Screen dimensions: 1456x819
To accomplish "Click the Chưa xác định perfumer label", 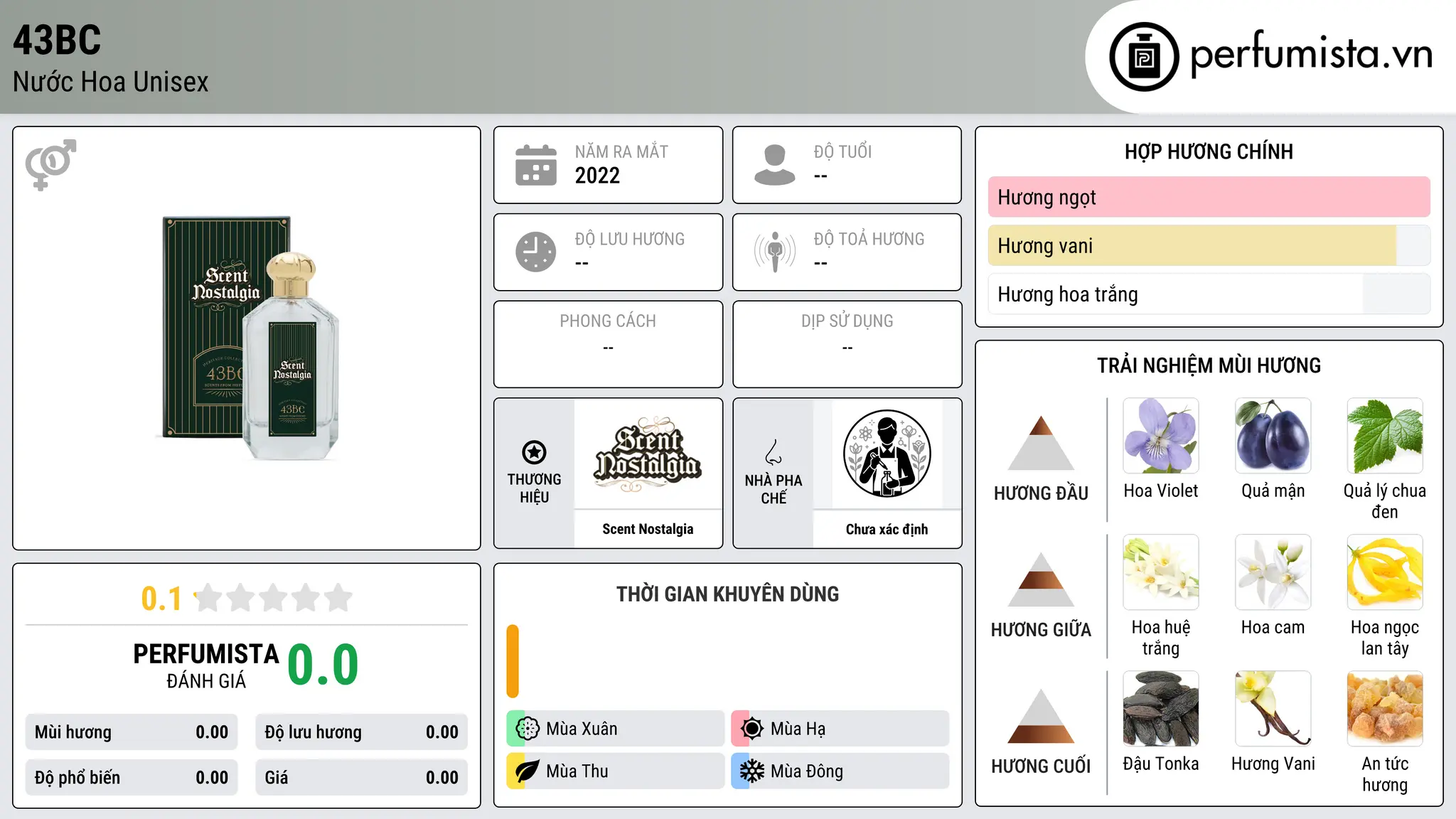I will tap(887, 529).
